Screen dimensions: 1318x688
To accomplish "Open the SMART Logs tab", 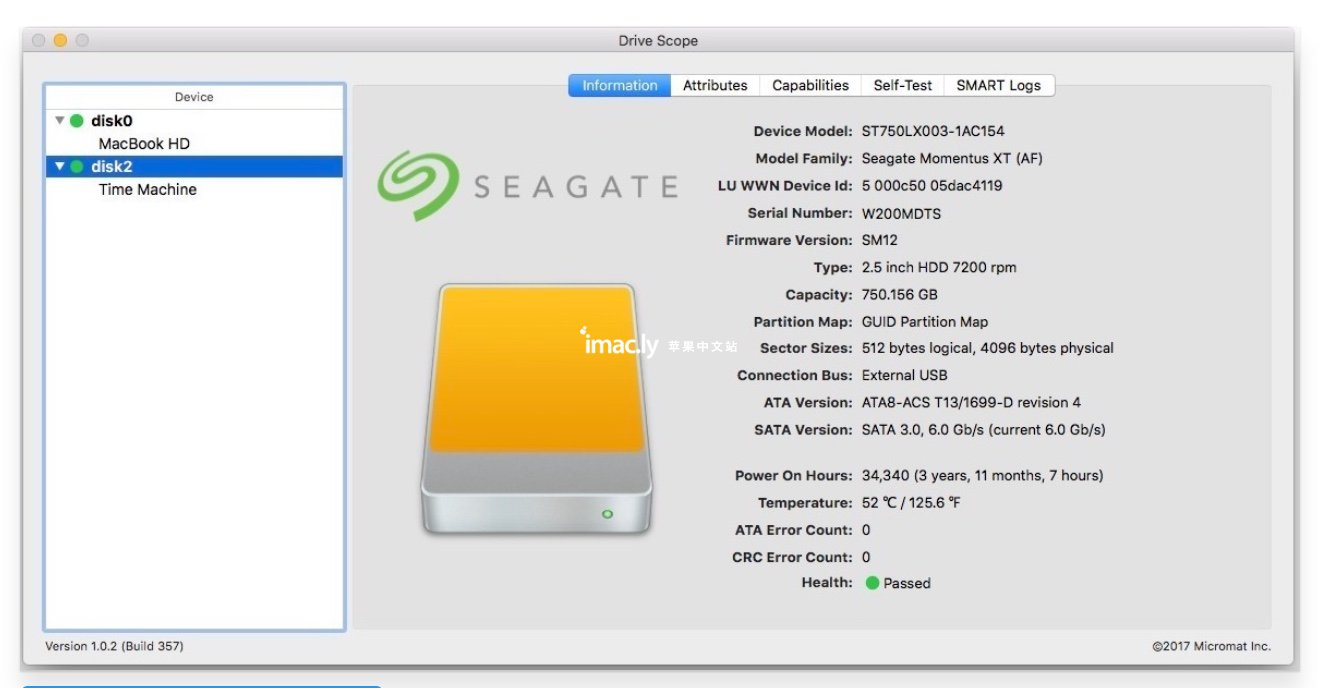I will 998,86.
